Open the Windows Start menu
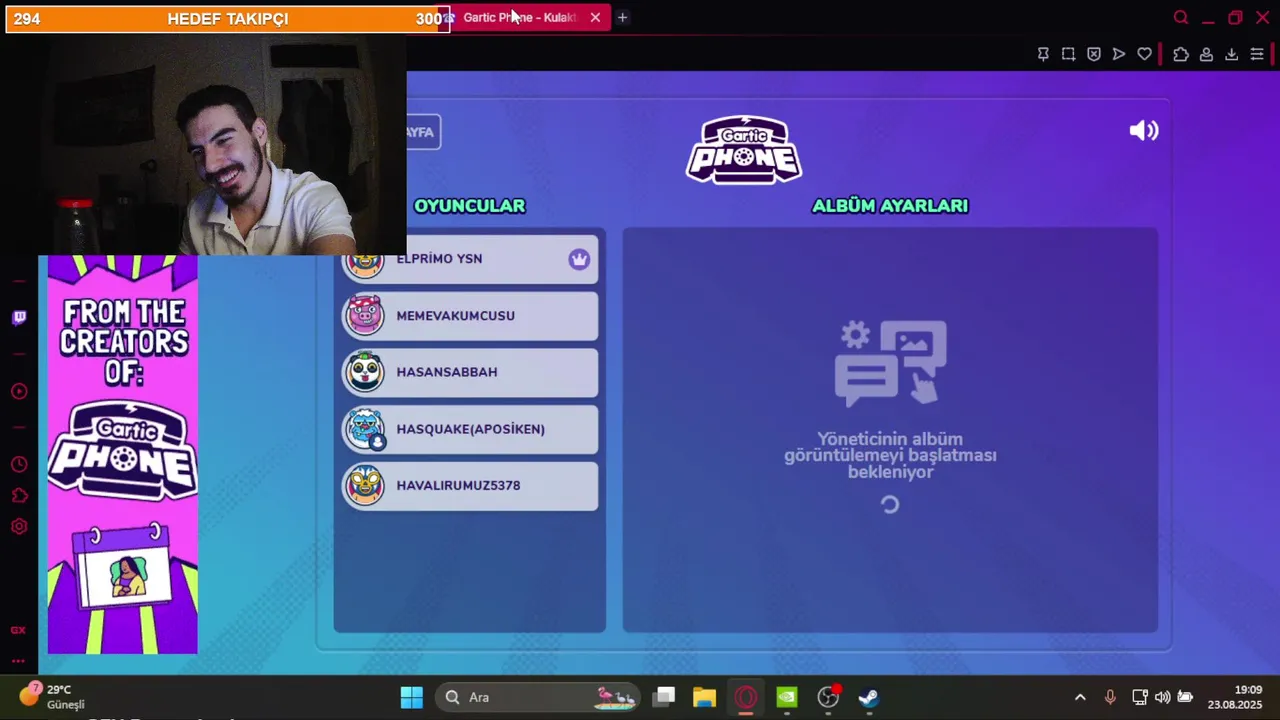The width and height of the screenshot is (1280, 720). (x=411, y=697)
